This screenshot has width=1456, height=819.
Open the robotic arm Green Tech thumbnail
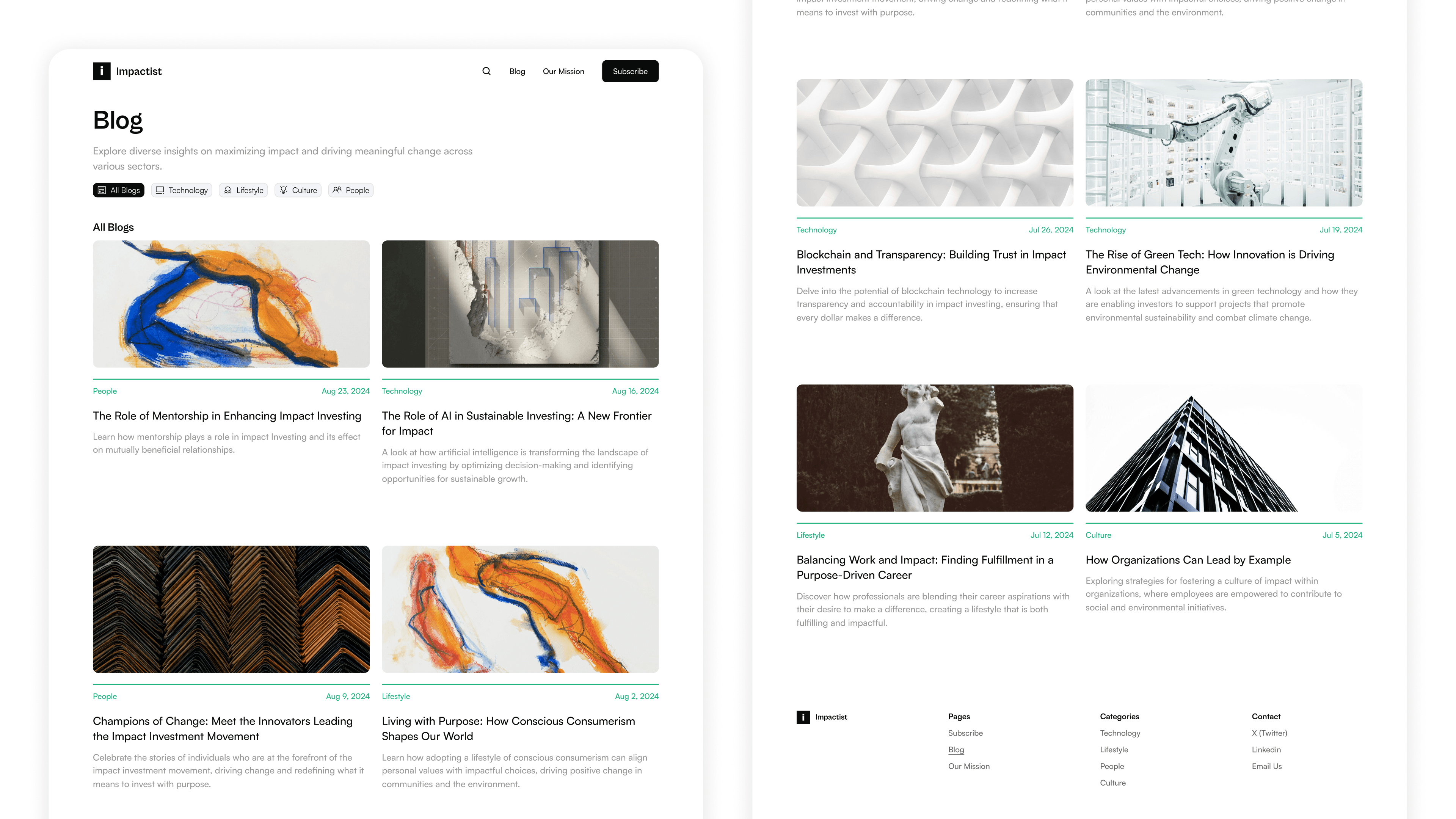point(1224,143)
